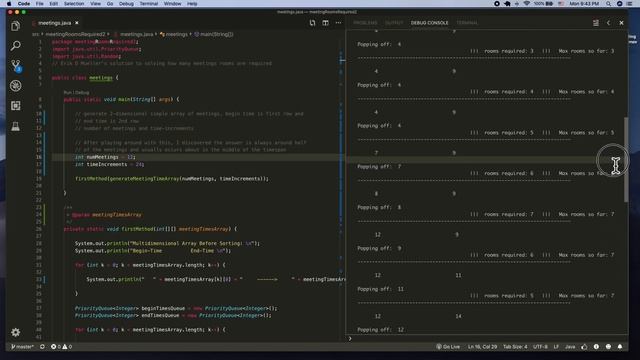Open the Extensions view
The width and height of the screenshot is (640, 360).
coord(16,106)
